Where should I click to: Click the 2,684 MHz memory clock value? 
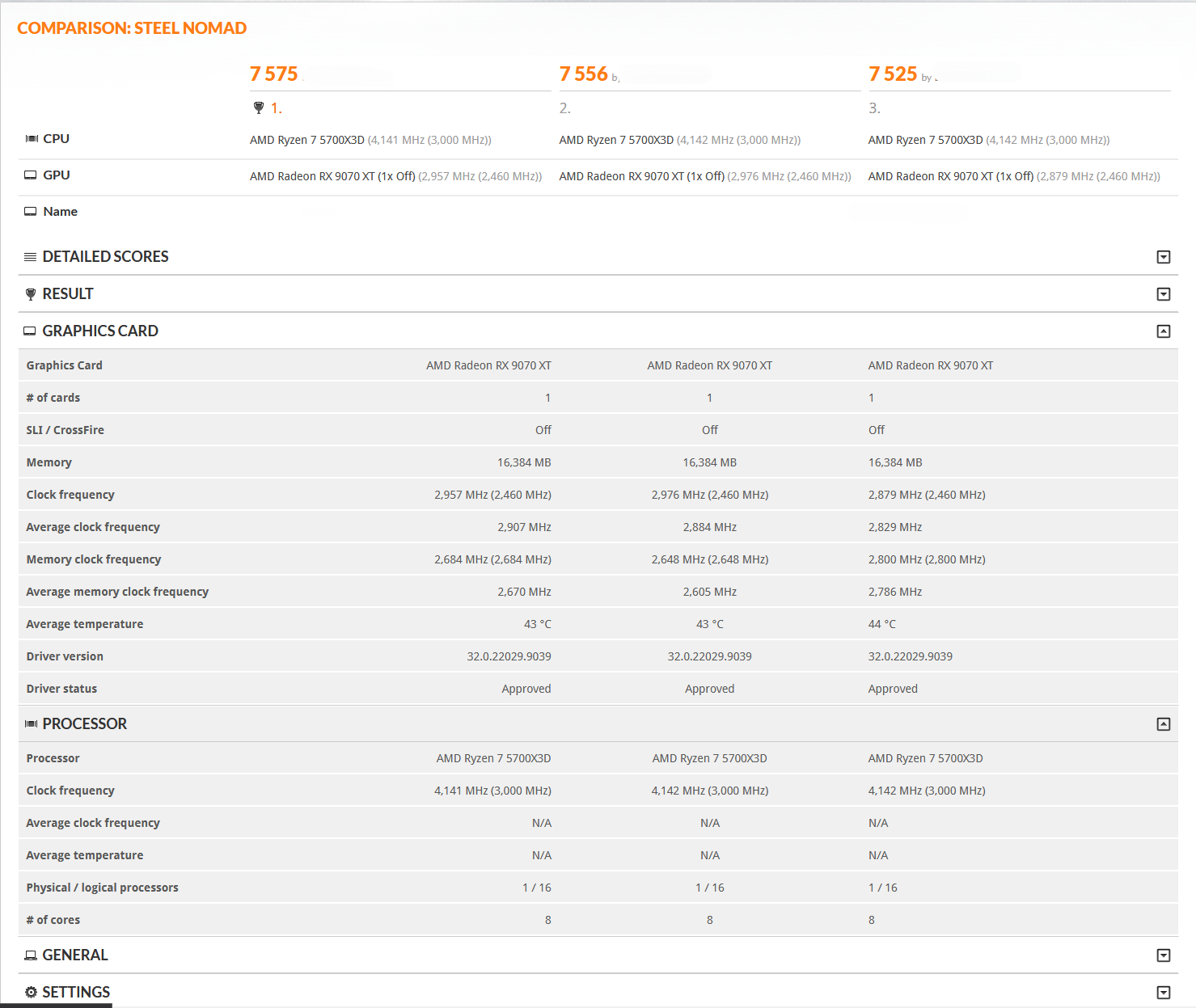point(492,559)
